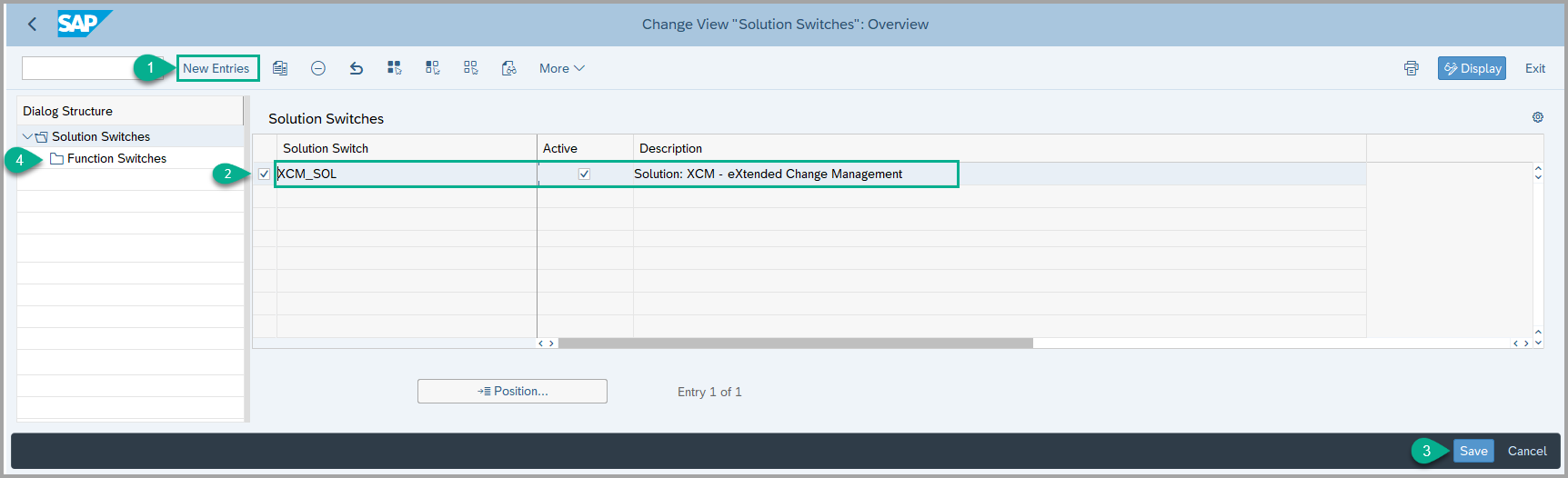Click the Deselect All toolbar icon
1568x478 pixels.
[470, 68]
